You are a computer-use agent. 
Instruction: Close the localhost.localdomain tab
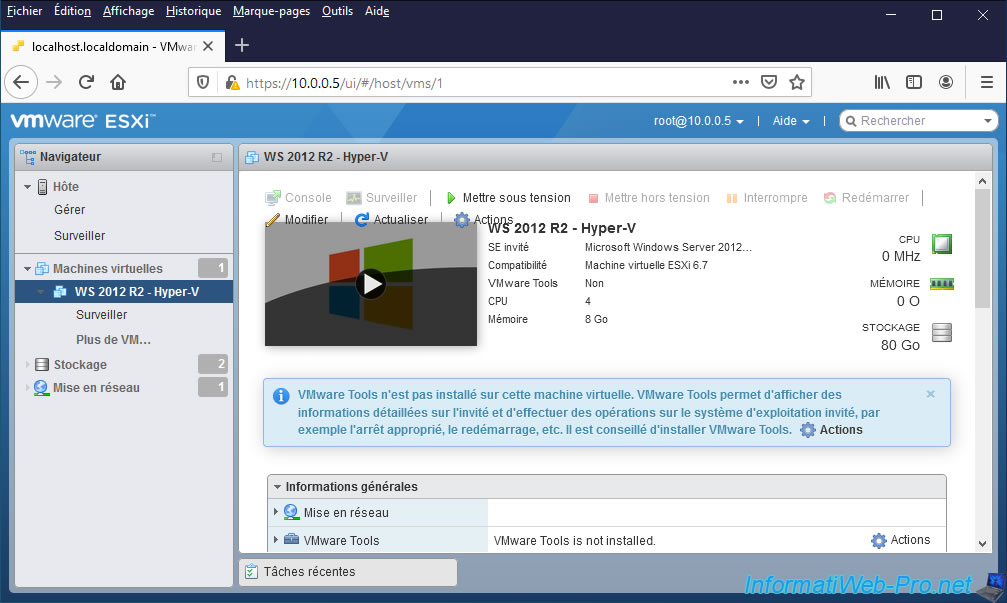pyautogui.click(x=208, y=46)
